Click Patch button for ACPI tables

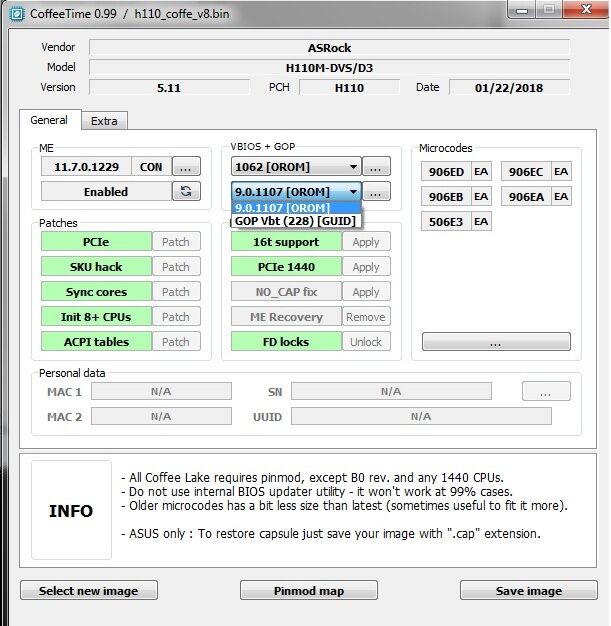(176, 342)
